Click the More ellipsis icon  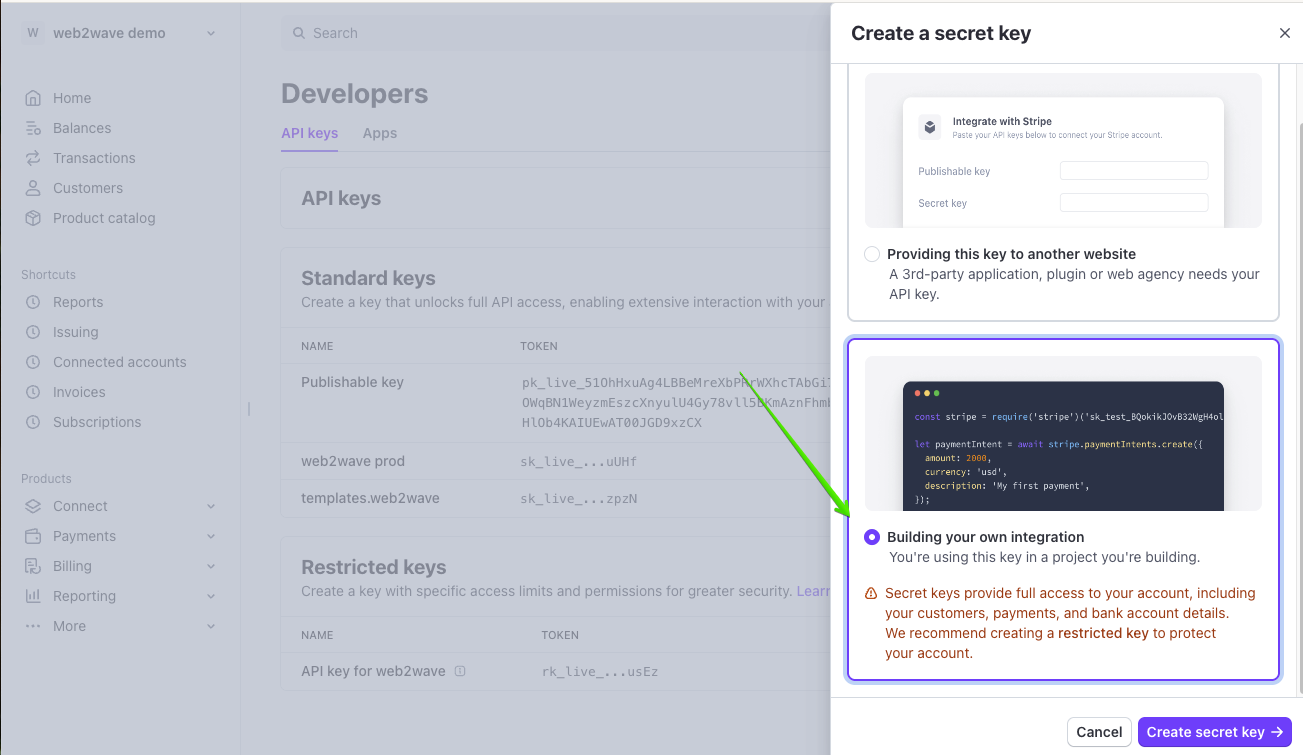pos(33,626)
